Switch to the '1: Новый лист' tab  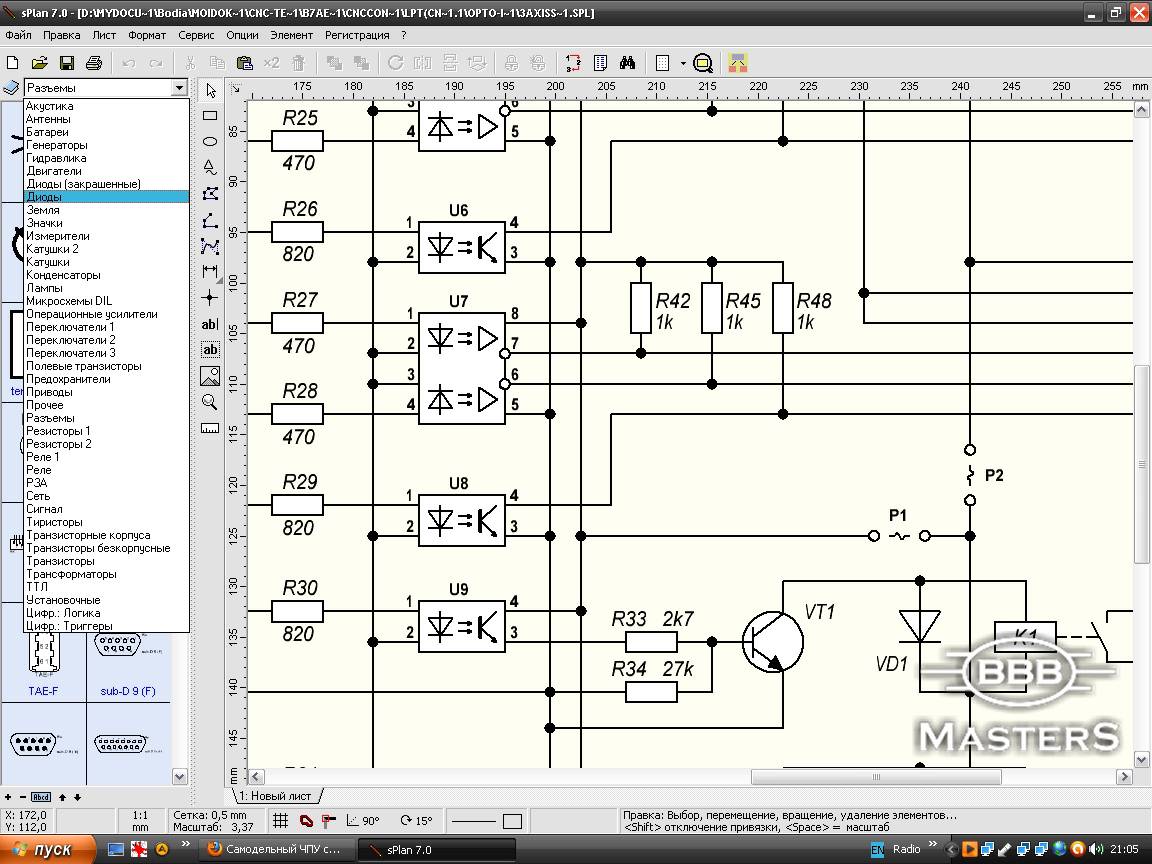[x=274, y=796]
